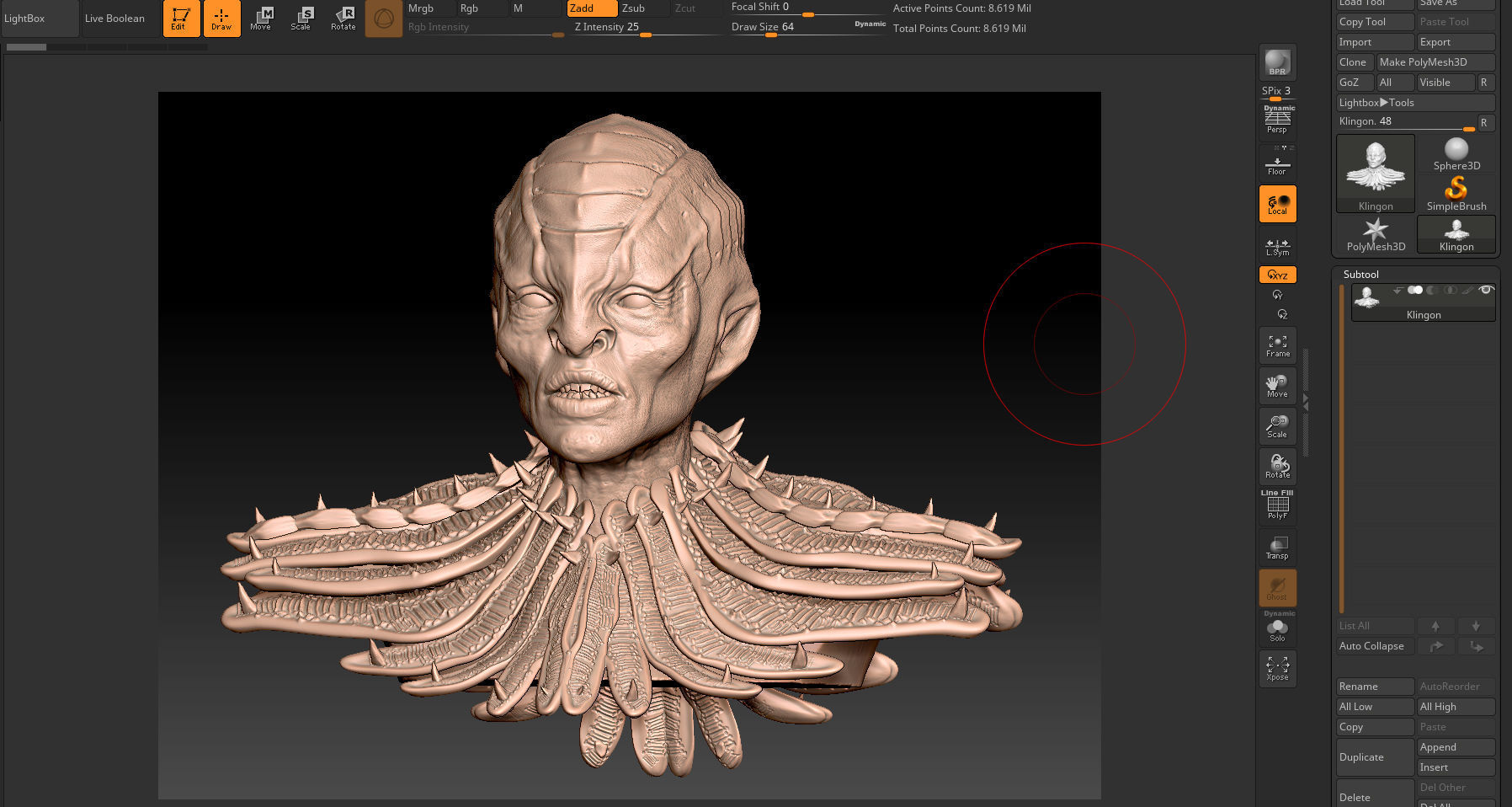Toggle Local transformations button

tap(1277, 204)
